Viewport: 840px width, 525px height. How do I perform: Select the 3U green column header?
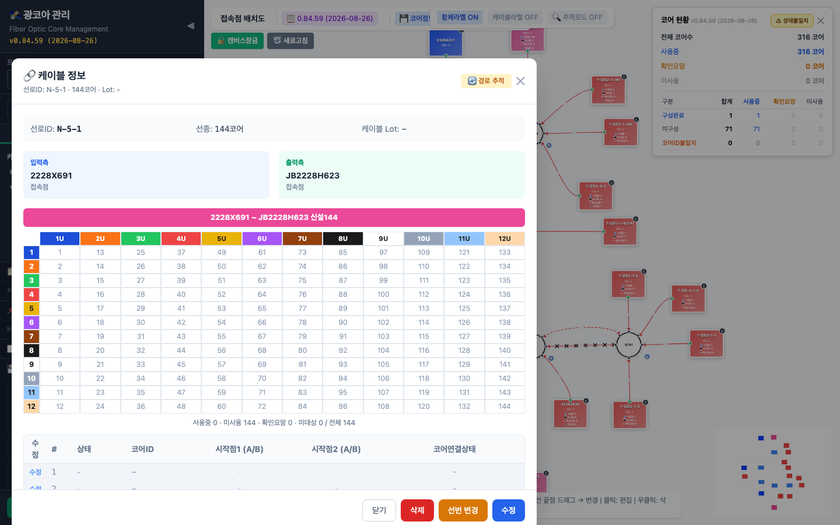click(x=140, y=238)
